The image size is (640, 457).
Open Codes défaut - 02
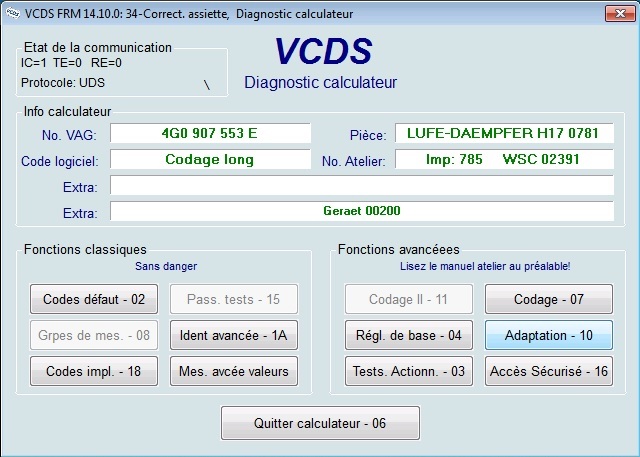[94, 298]
